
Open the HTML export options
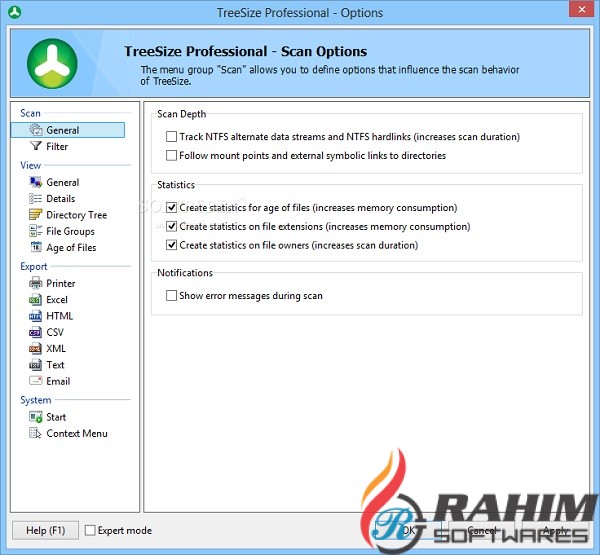tap(59, 316)
